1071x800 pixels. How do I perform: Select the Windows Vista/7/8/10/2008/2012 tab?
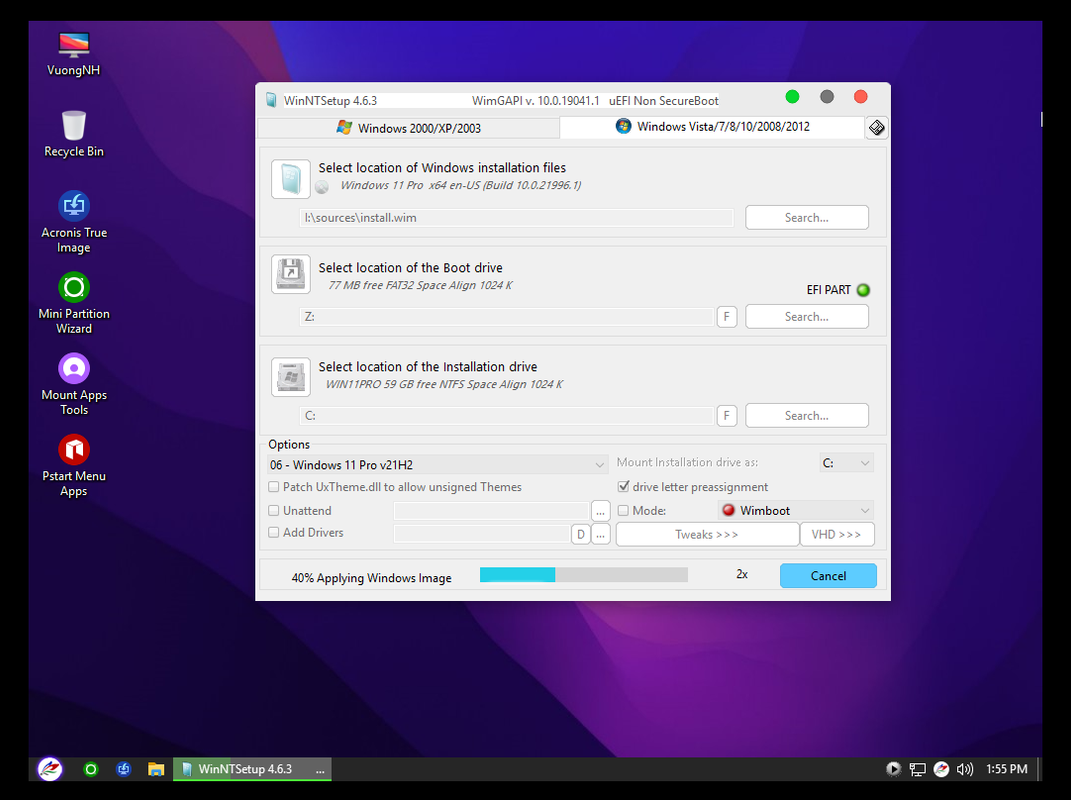pos(712,126)
